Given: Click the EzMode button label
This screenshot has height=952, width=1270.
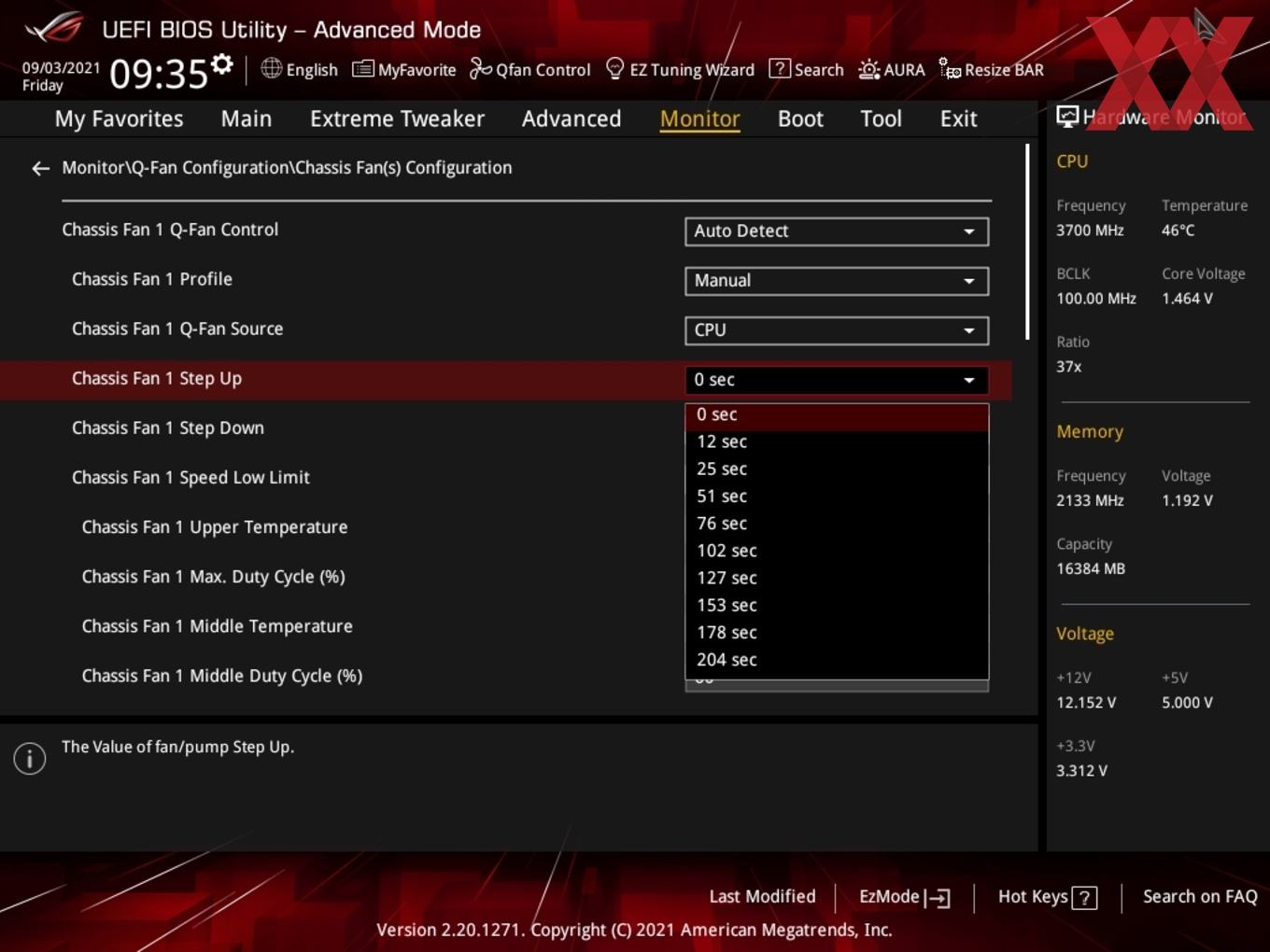Looking at the screenshot, I should [889, 897].
